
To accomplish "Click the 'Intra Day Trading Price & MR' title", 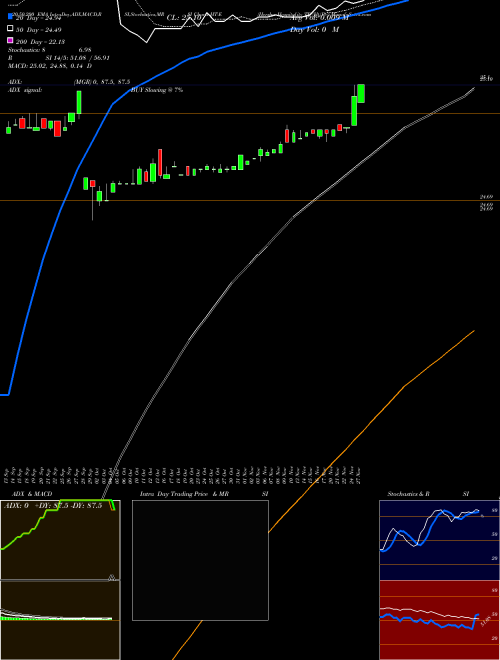I will [x=184, y=494].
